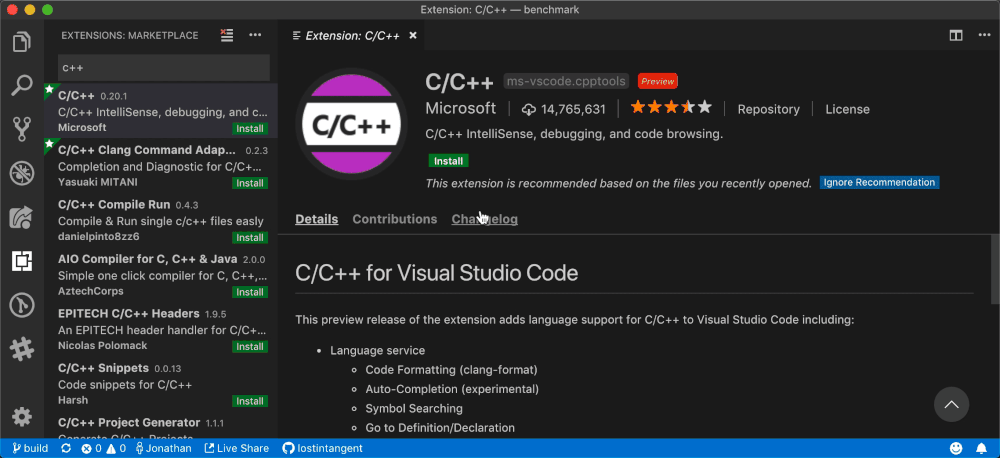Viewport: 1000px width, 458px height.
Task: Open the Repository link
Action: point(768,109)
